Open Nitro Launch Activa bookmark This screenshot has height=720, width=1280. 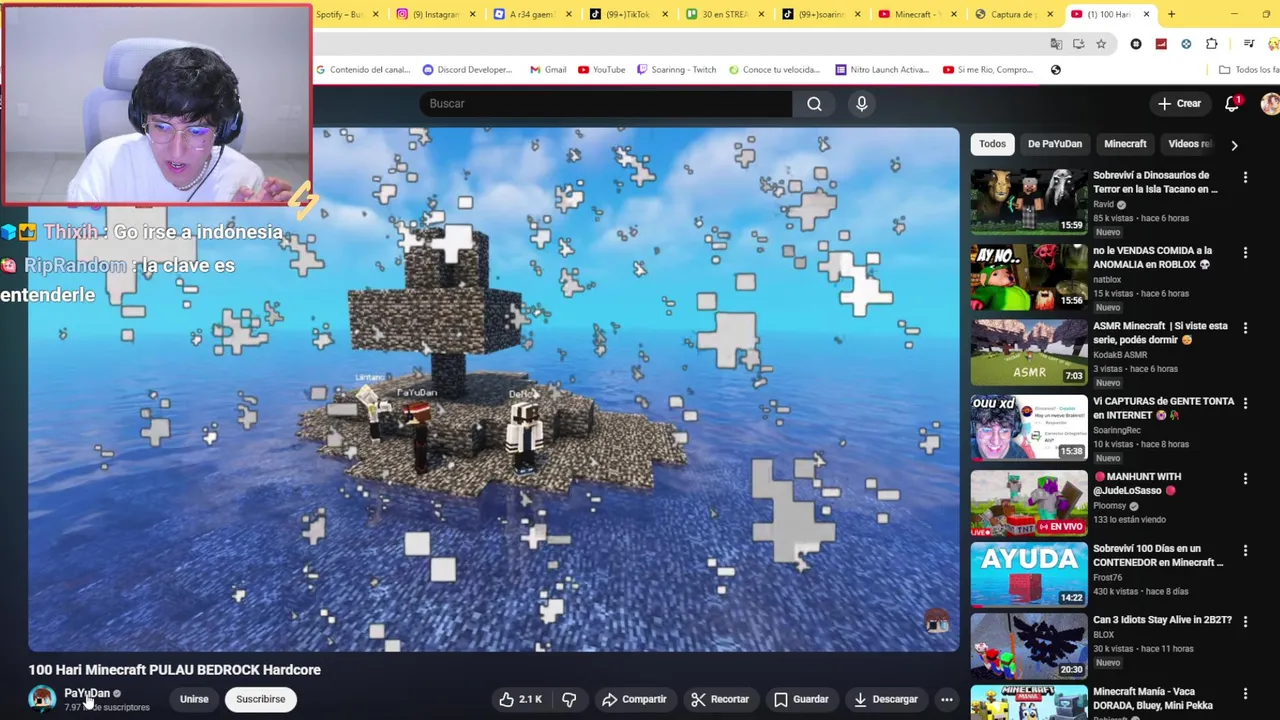coord(883,70)
